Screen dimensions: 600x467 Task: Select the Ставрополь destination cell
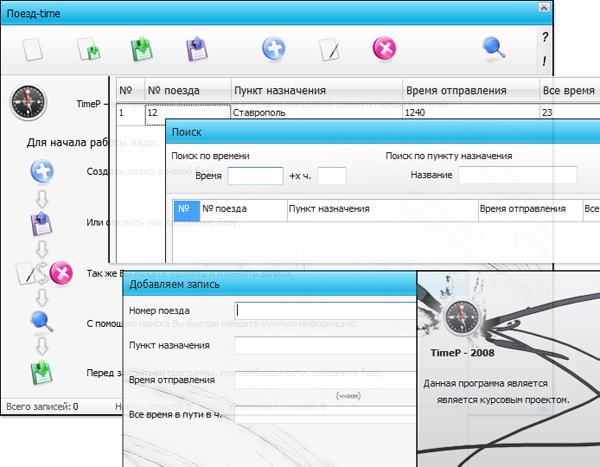(x=317, y=113)
